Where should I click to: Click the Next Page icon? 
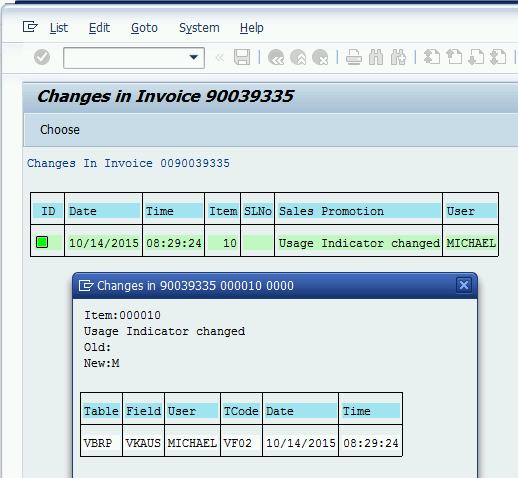coord(476,57)
